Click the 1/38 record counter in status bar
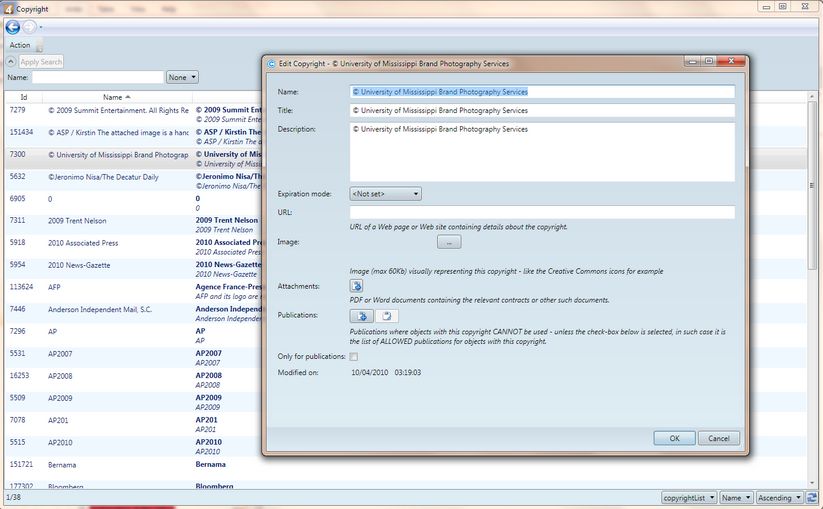 pos(14,497)
